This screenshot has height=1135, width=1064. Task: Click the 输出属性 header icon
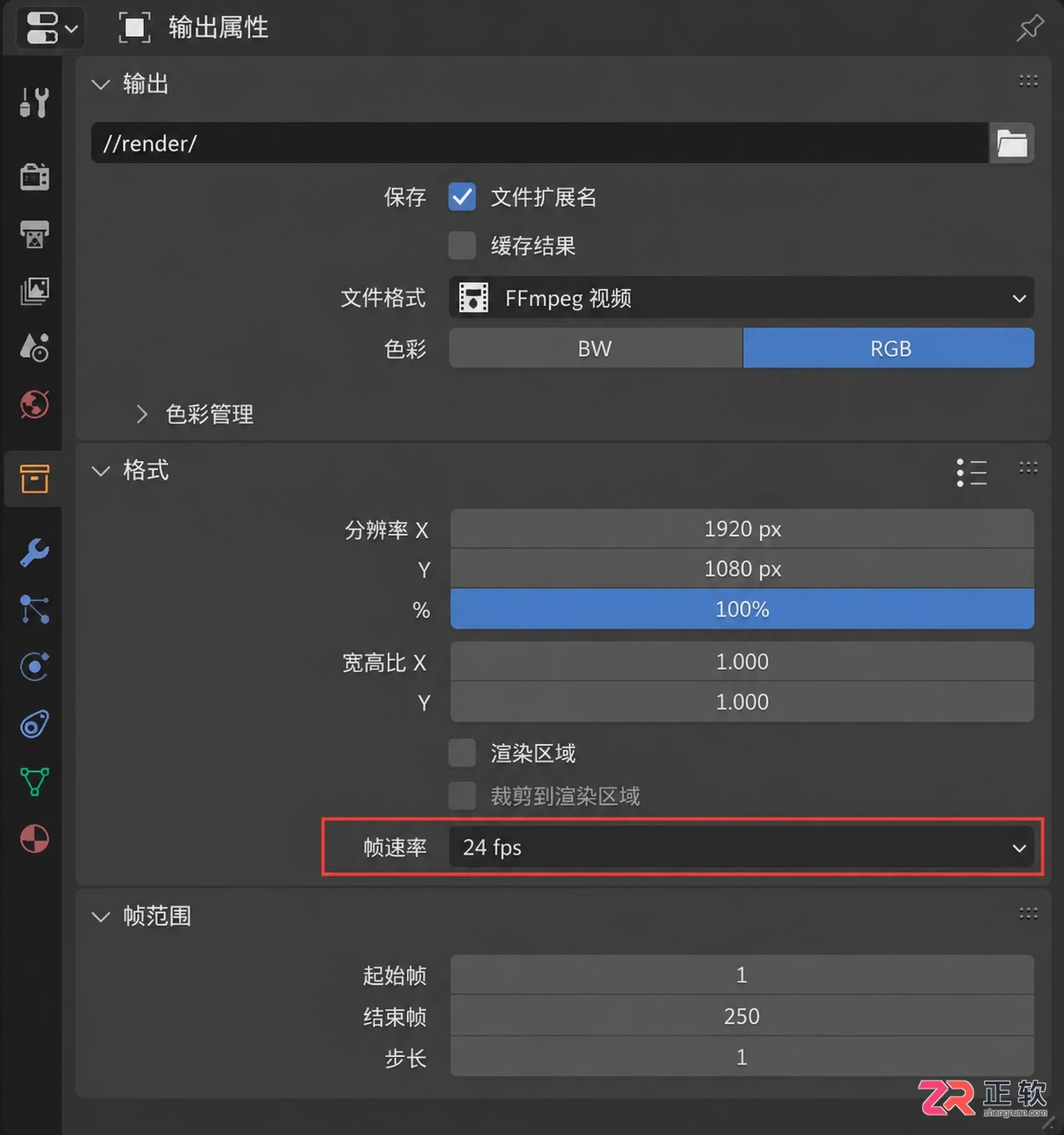click(134, 27)
